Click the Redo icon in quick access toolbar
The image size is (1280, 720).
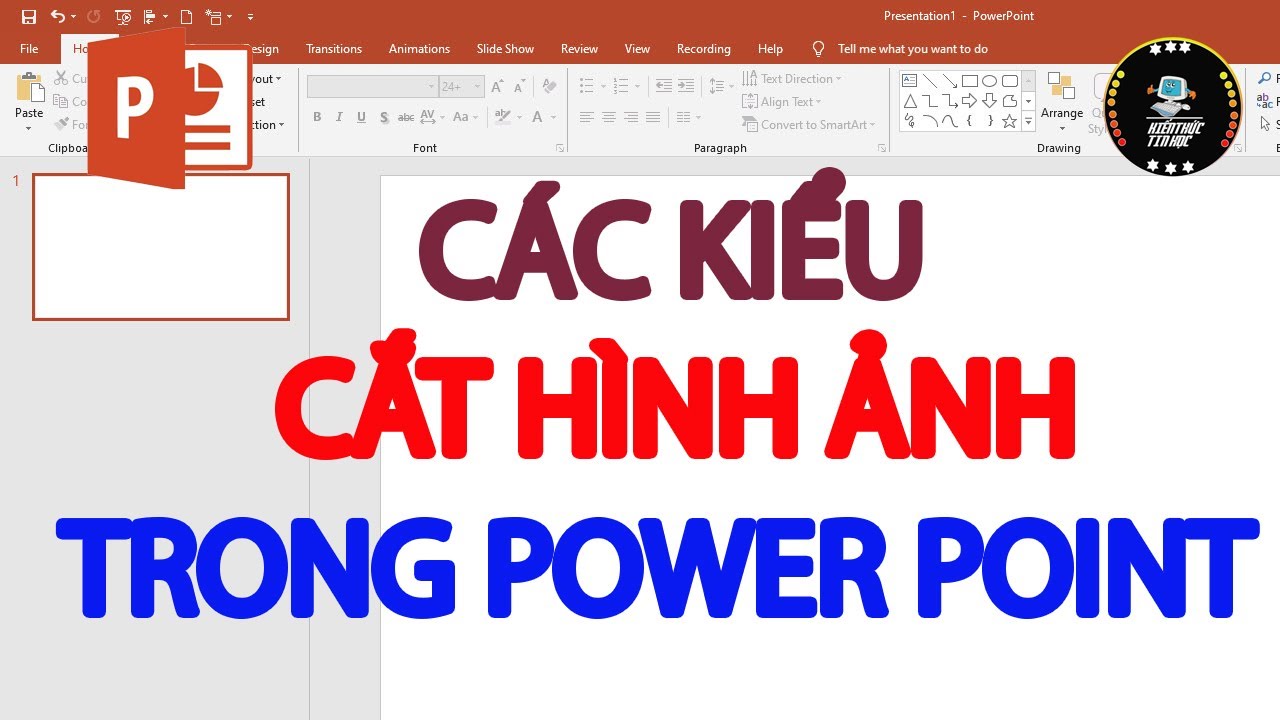(94, 17)
